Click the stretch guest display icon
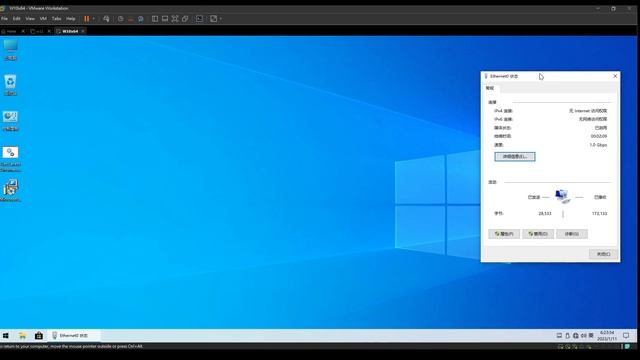 point(213,19)
